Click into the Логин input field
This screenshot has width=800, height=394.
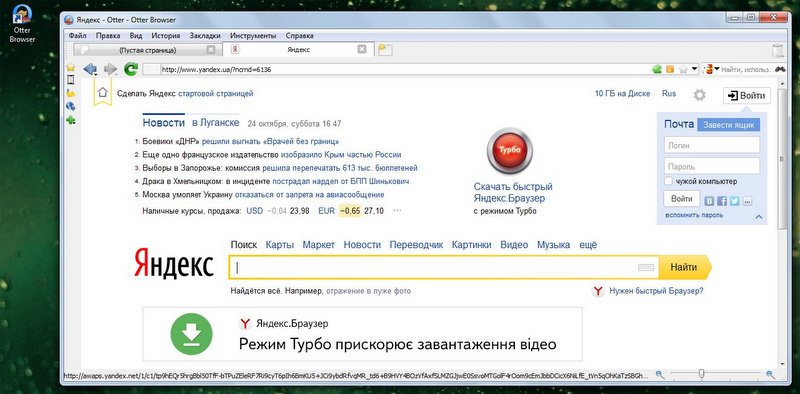click(x=712, y=145)
